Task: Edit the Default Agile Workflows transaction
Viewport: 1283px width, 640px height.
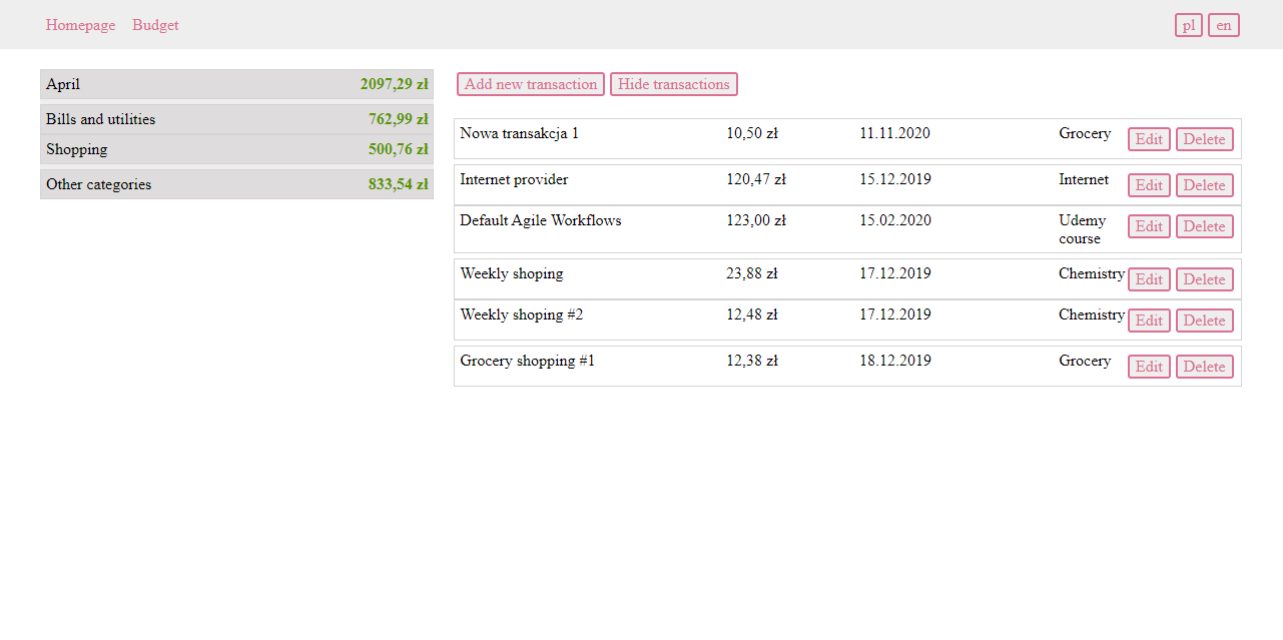Action: tap(1148, 226)
